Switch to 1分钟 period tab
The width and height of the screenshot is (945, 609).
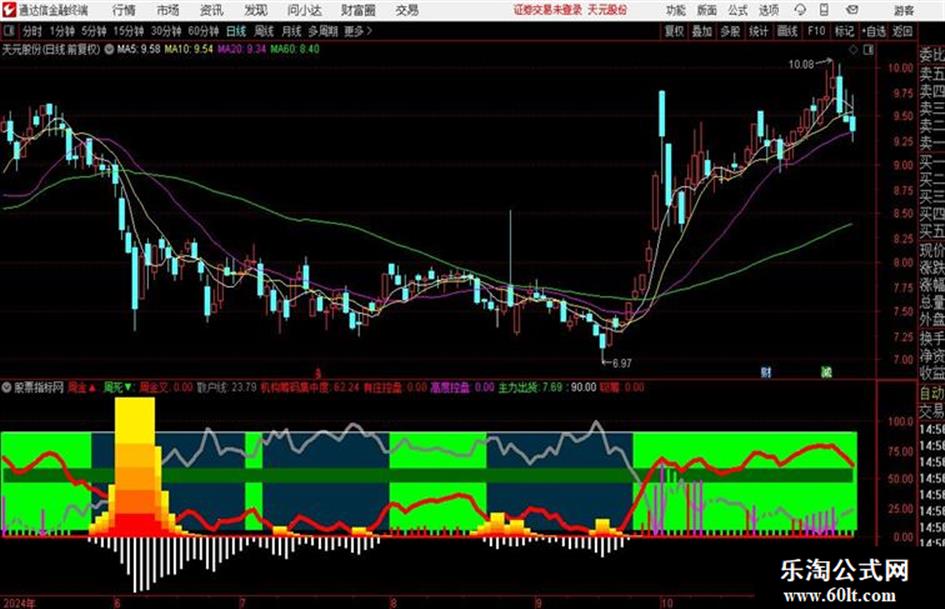[61, 31]
